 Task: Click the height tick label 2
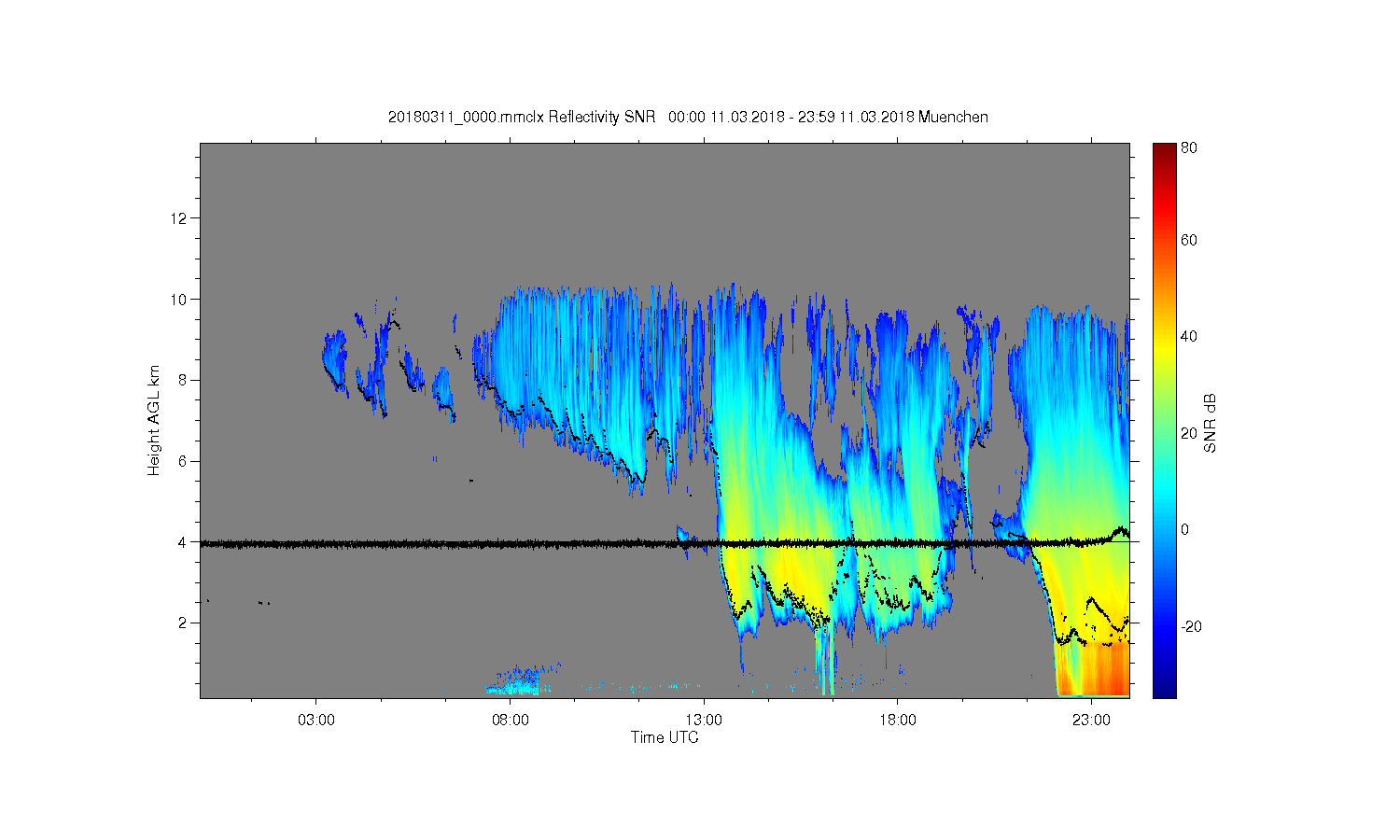pyautogui.click(x=184, y=623)
